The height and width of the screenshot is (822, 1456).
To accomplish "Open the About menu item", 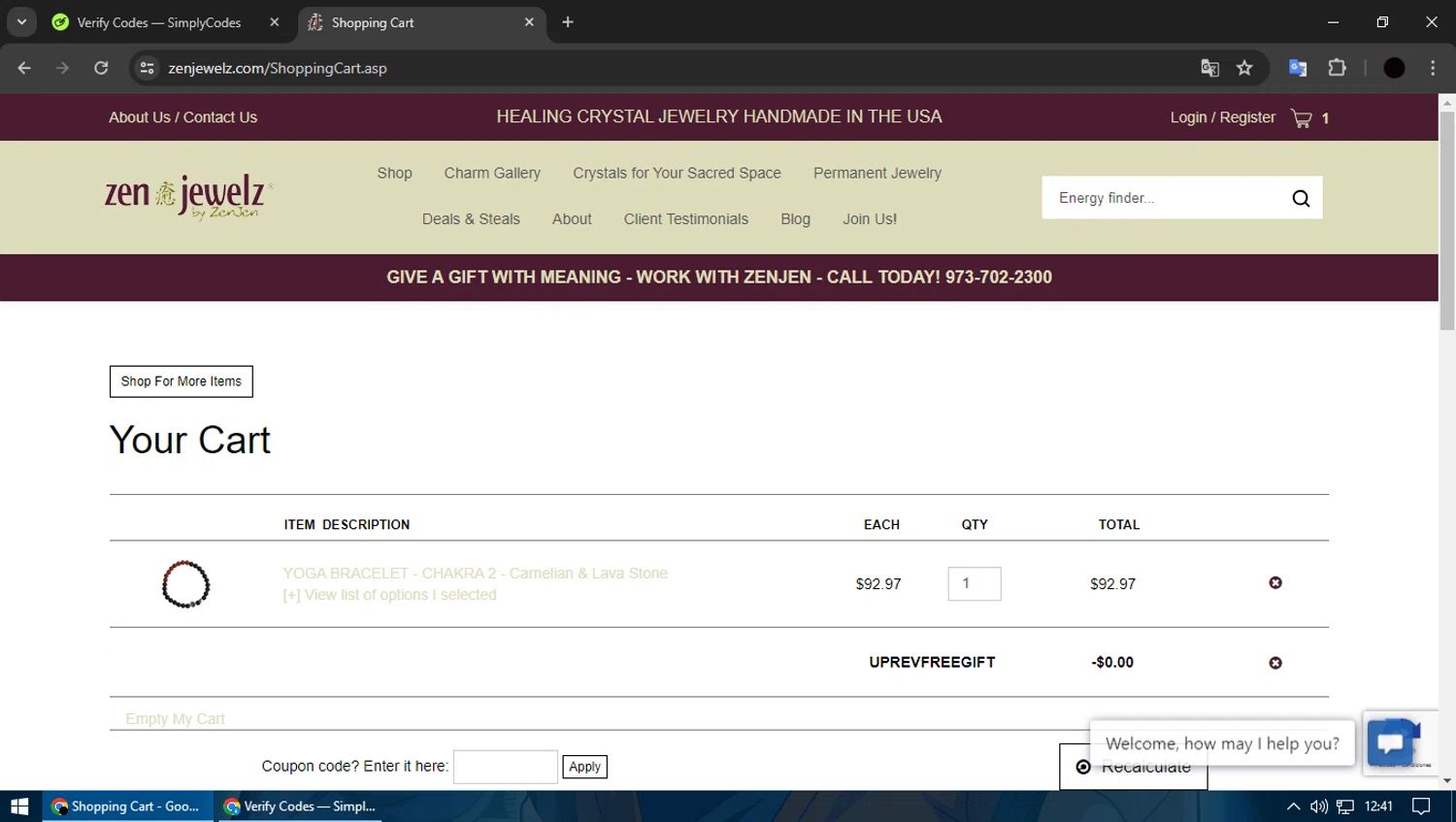I will click(572, 219).
